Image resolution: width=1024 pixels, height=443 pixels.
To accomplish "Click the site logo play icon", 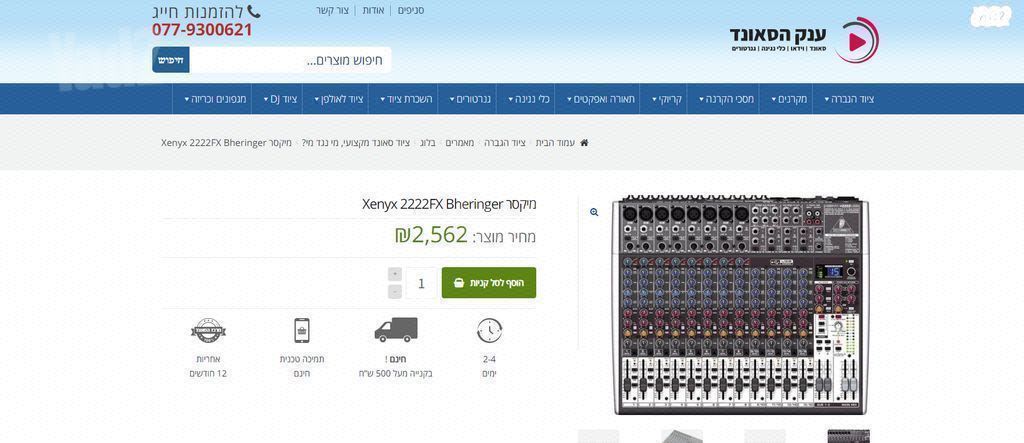I will point(856,41).
